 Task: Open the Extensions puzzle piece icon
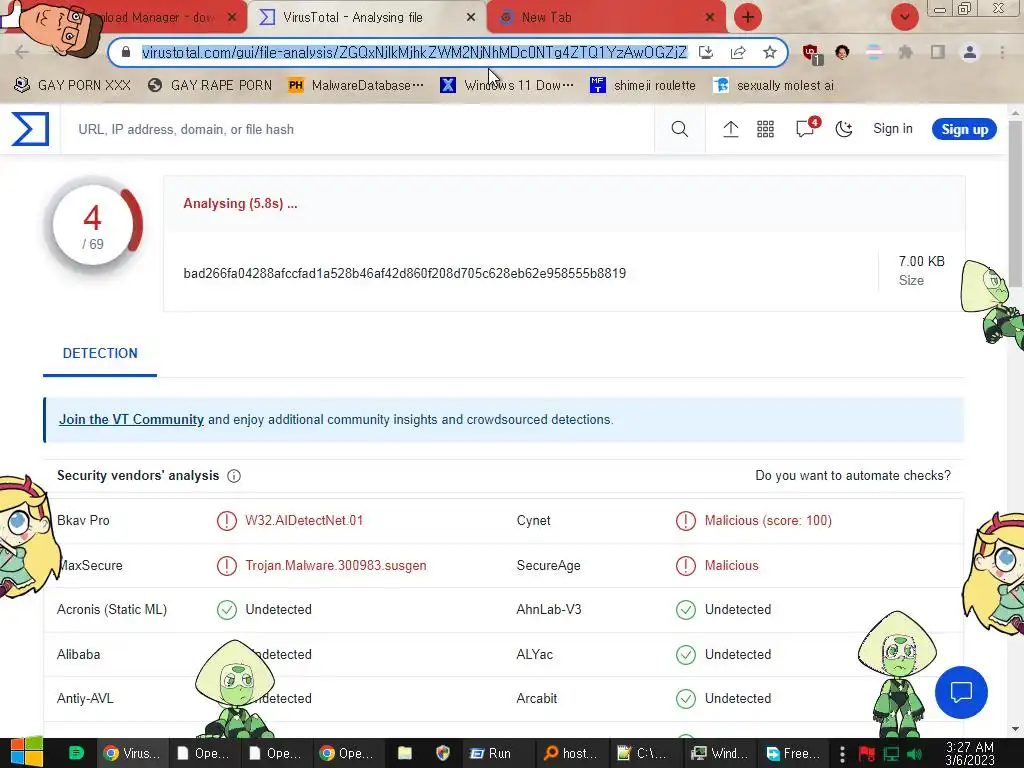point(905,52)
